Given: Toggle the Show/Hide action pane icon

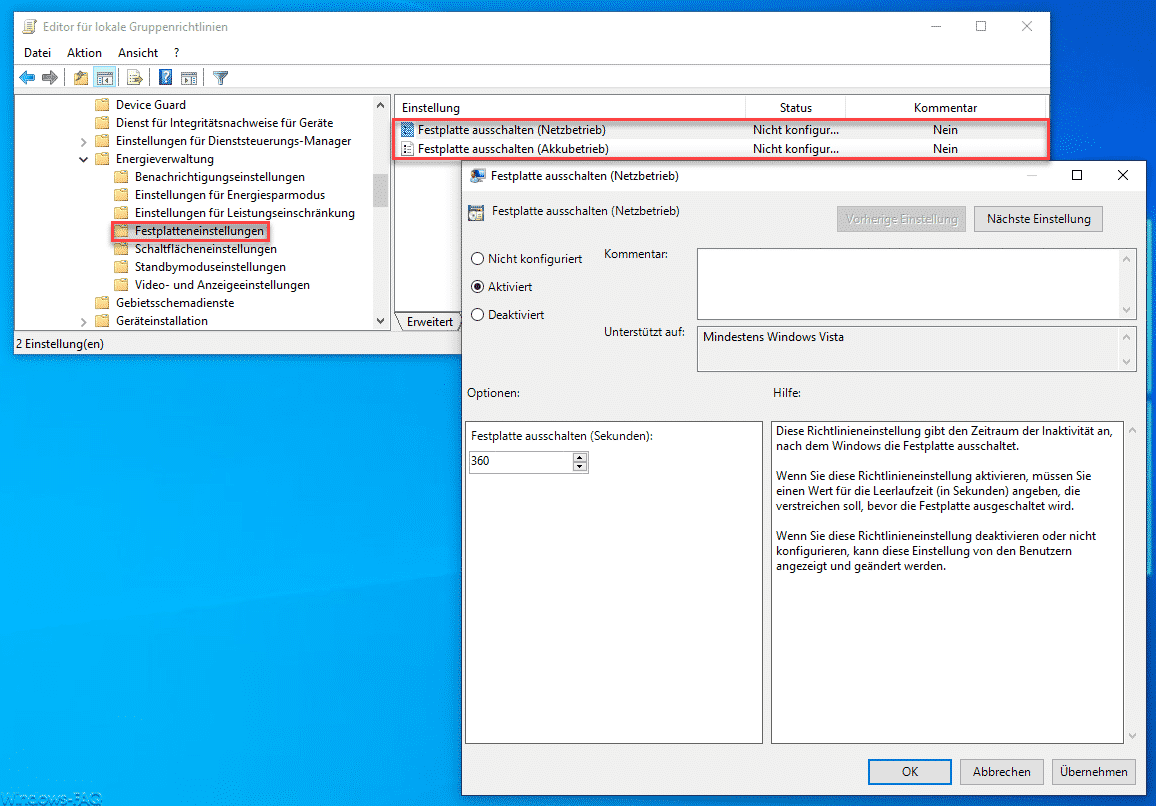Looking at the screenshot, I should (x=189, y=77).
